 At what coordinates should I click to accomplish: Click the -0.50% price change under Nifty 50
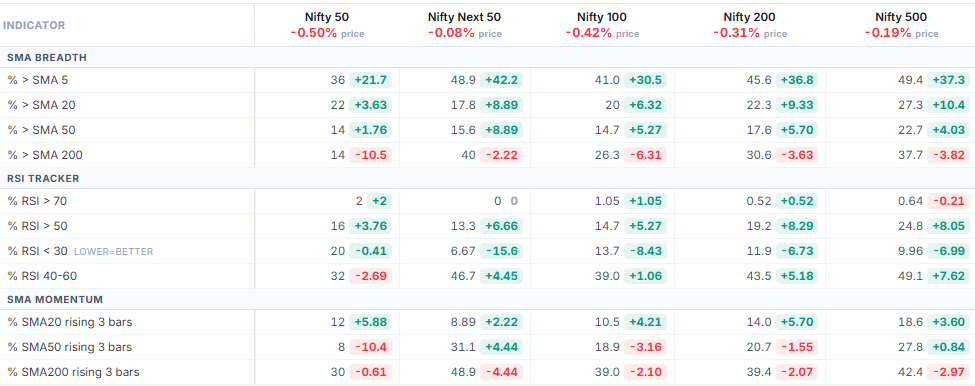click(313, 33)
